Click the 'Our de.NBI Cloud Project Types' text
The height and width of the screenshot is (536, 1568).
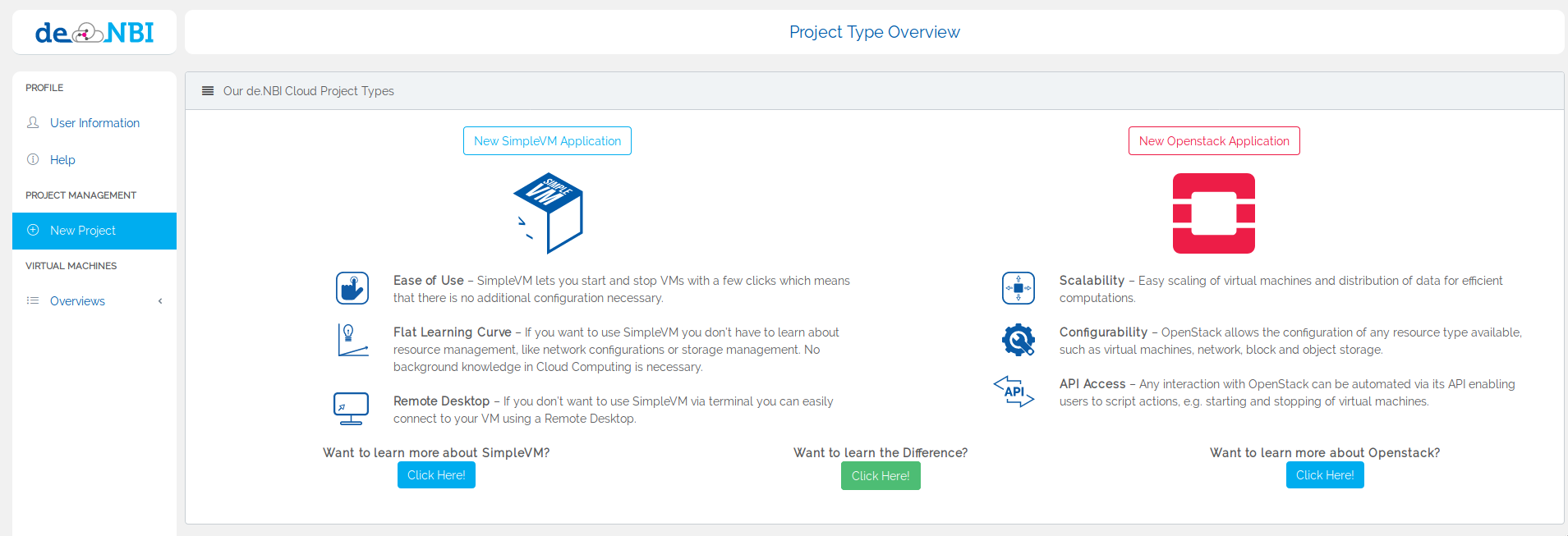[x=309, y=91]
